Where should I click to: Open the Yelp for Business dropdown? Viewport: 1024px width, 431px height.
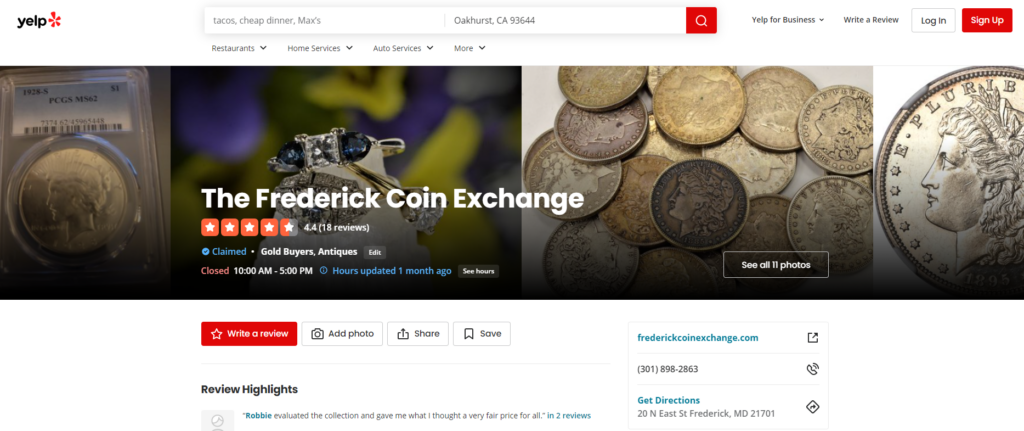pyautogui.click(x=788, y=20)
